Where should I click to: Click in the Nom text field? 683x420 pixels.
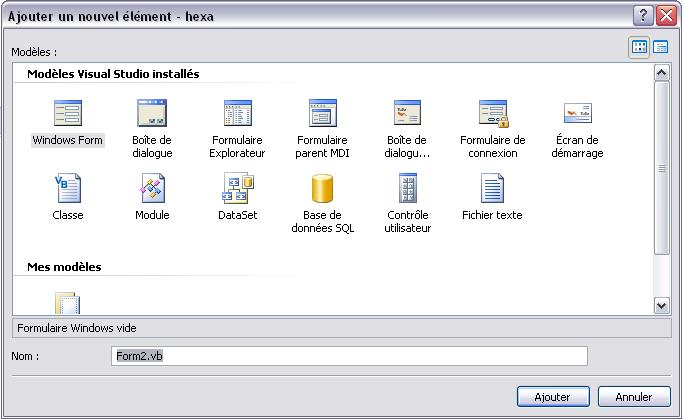[x=350, y=357]
